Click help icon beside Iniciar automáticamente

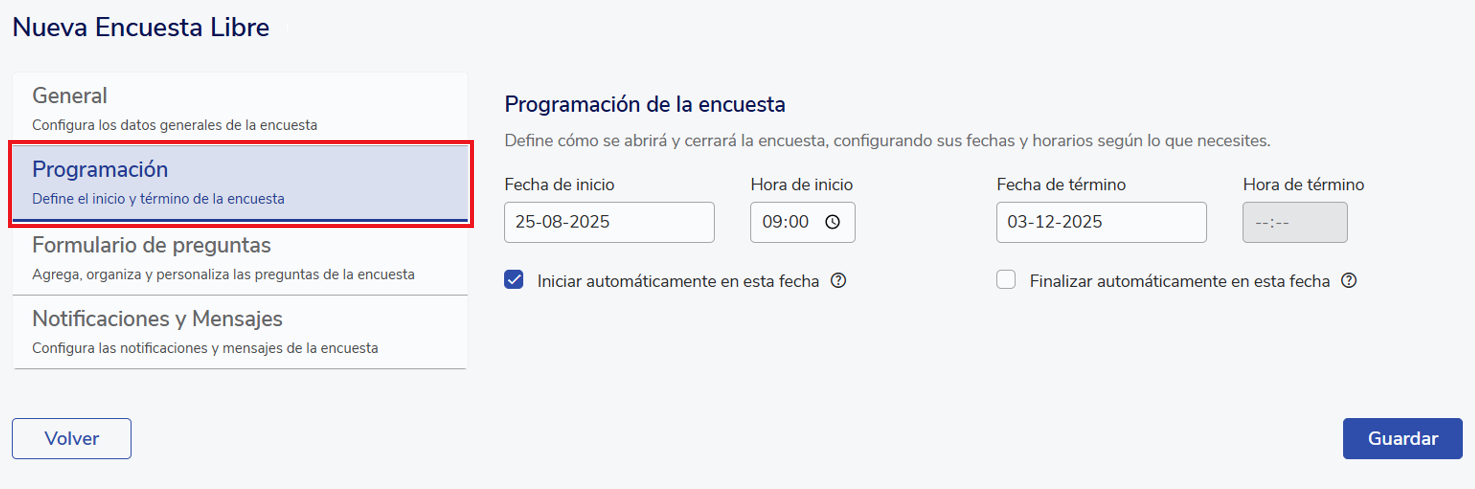click(x=839, y=281)
